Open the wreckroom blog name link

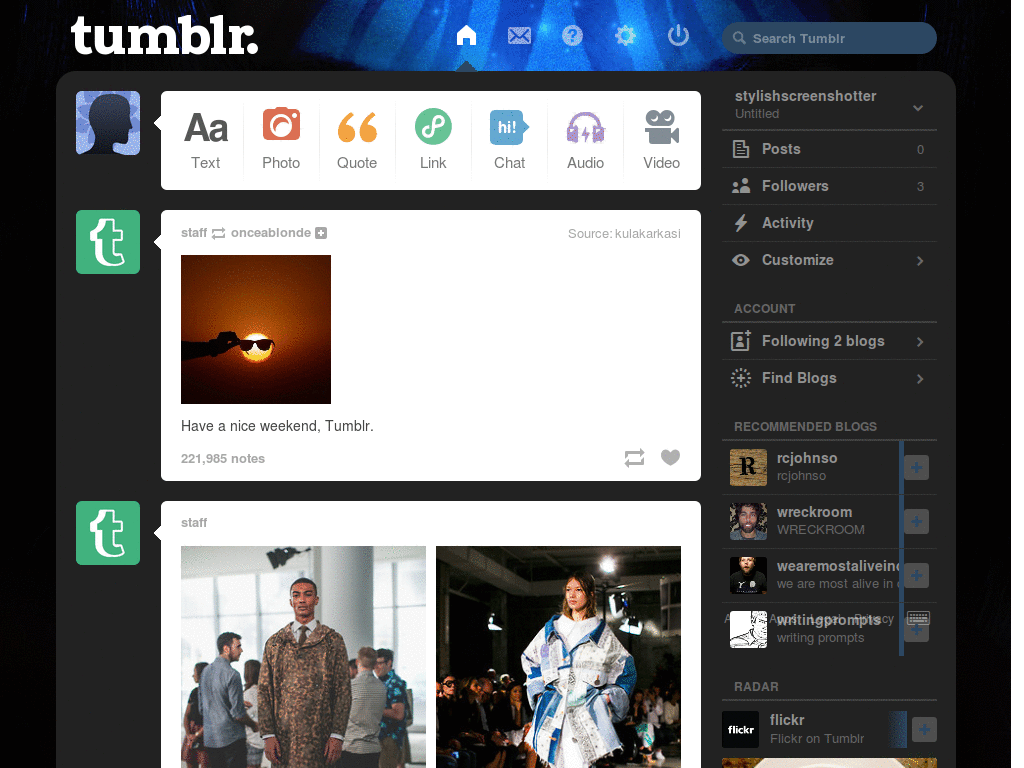point(814,512)
